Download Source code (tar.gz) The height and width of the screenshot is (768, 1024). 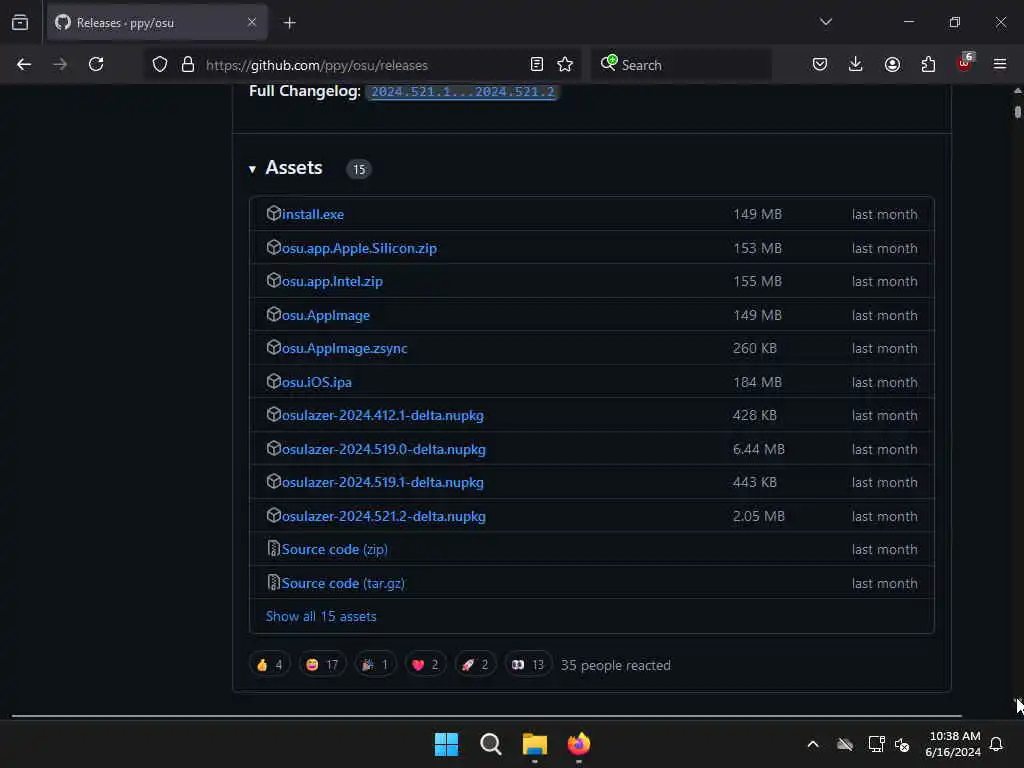pos(343,584)
